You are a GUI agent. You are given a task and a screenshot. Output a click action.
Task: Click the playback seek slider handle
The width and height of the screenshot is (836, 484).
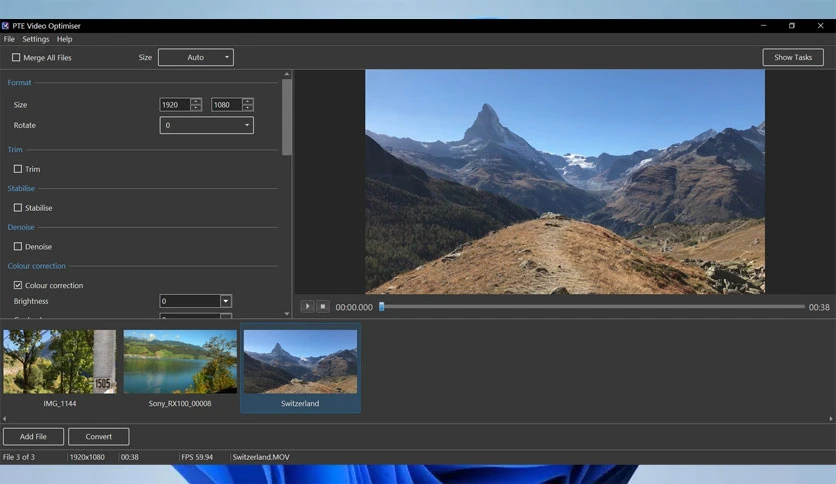tap(382, 306)
